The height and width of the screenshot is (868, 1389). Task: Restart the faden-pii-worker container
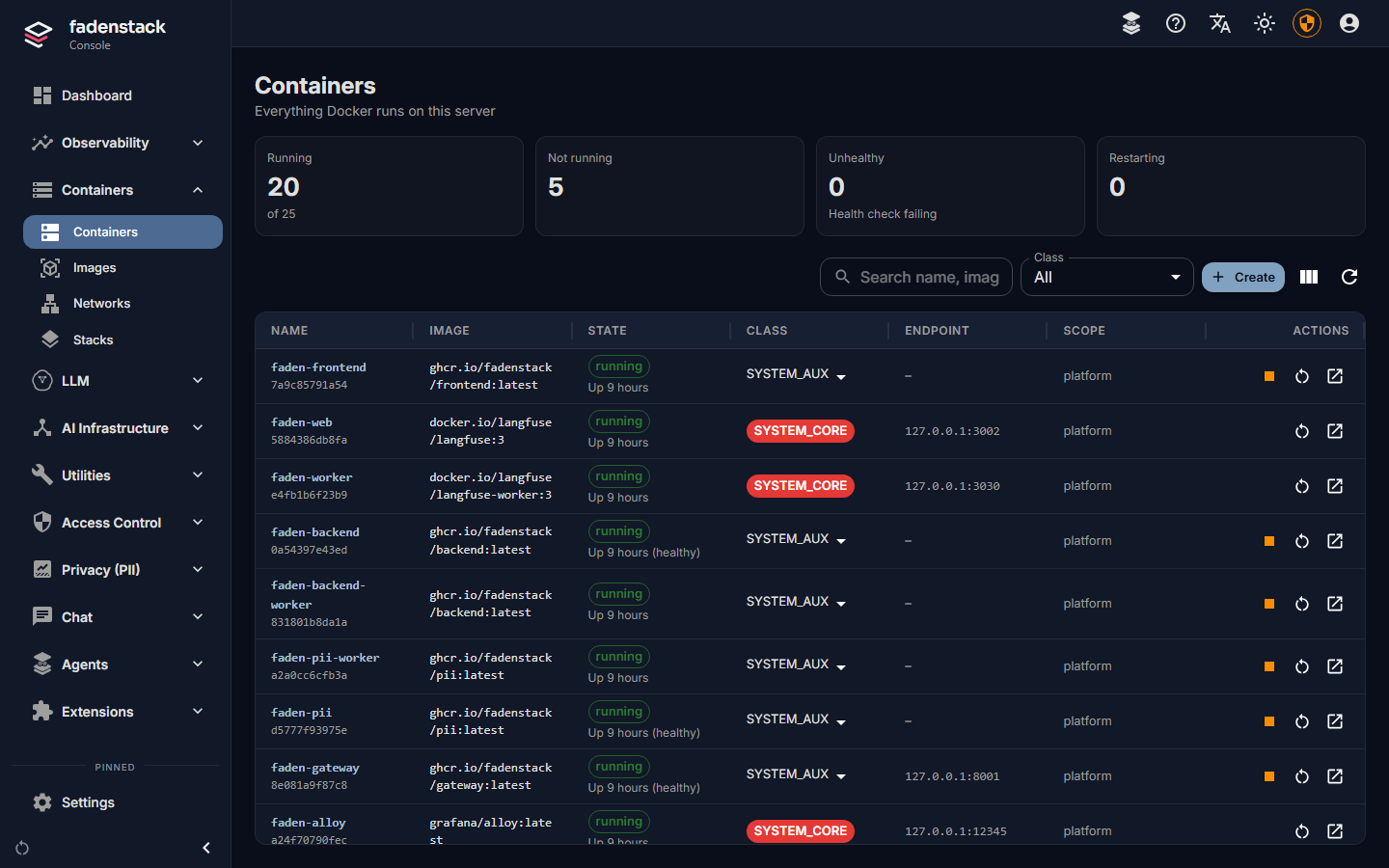(1302, 666)
